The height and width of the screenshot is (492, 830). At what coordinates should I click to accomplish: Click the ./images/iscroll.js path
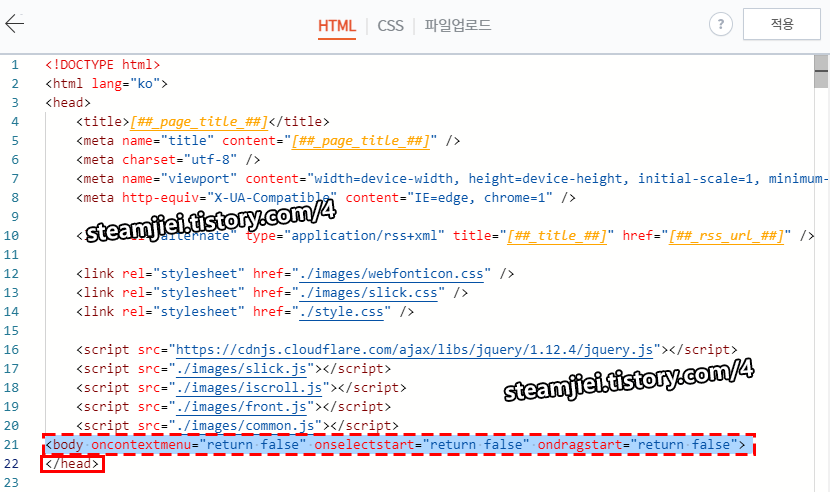click(x=249, y=388)
